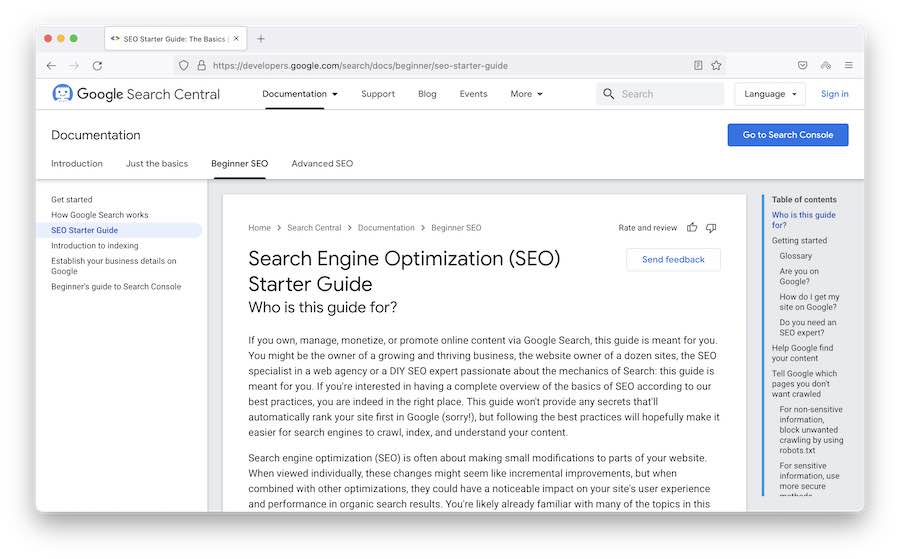This screenshot has height=559, width=900.
Task: Click Go to Search Console button
Action: (788, 135)
